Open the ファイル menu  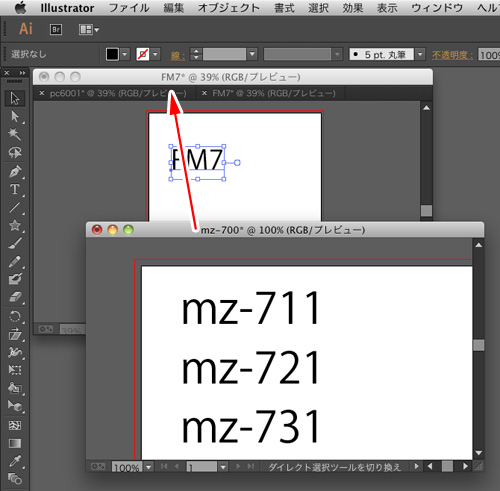129,8
